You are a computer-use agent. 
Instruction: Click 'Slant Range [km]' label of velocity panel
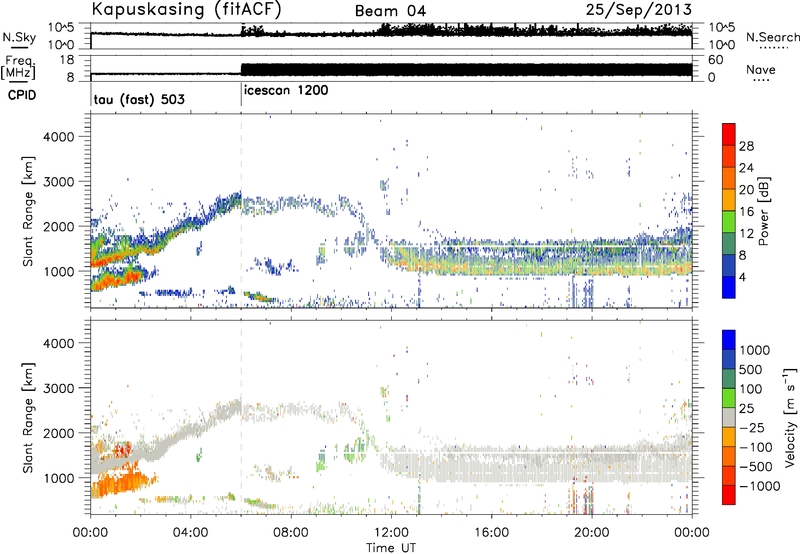tap(29, 418)
